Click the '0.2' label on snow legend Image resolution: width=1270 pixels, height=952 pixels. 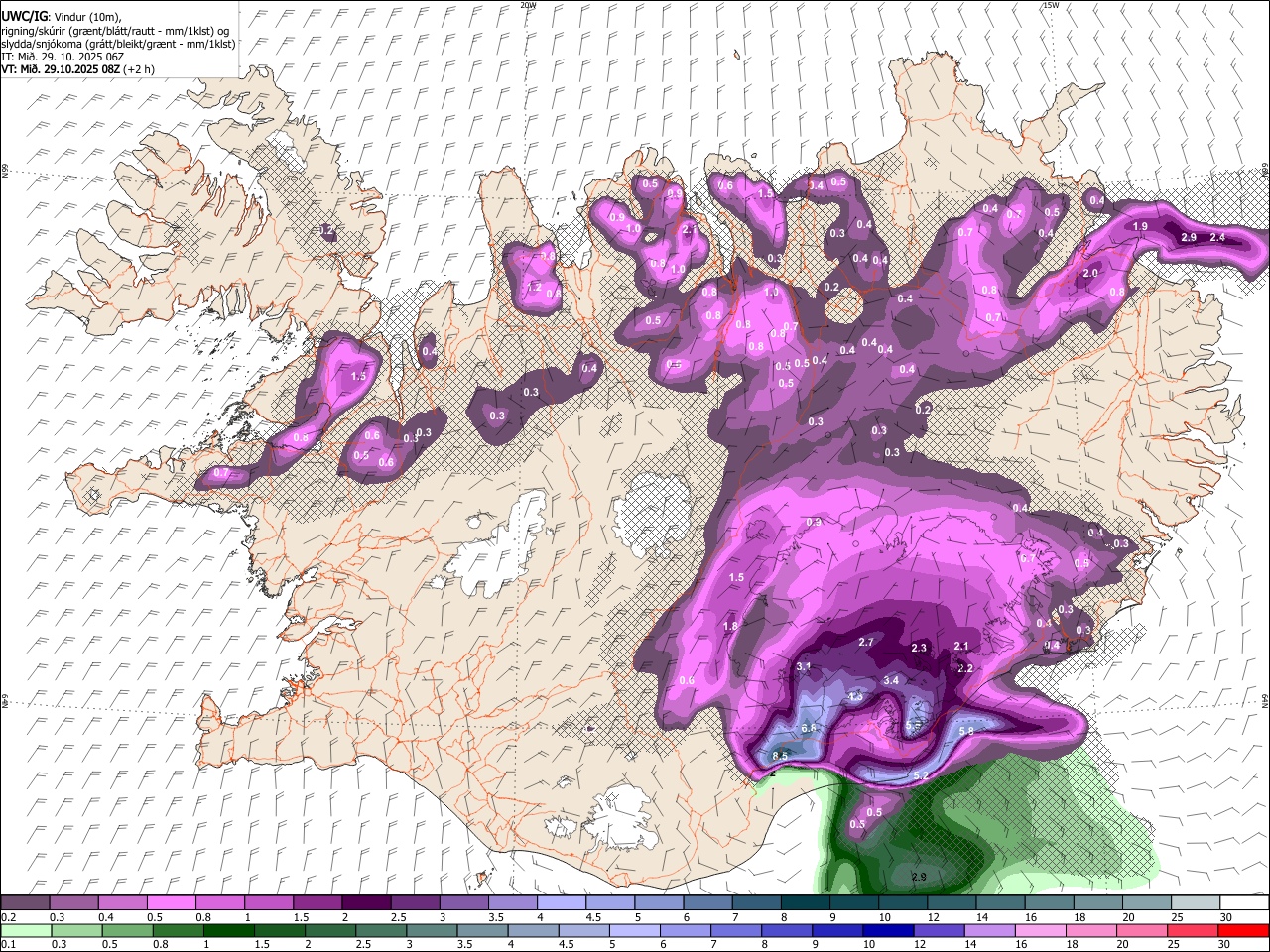(8, 917)
